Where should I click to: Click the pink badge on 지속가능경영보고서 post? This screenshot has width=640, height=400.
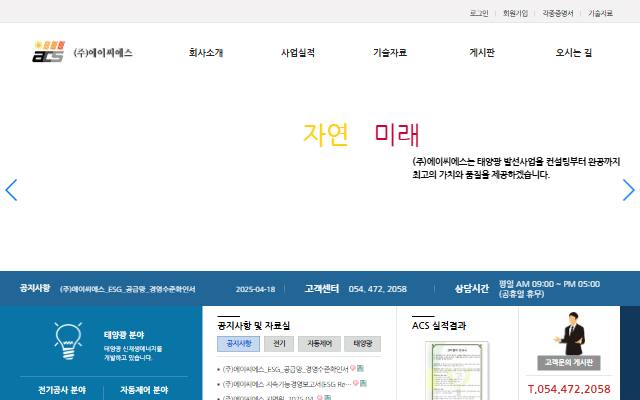[356, 383]
